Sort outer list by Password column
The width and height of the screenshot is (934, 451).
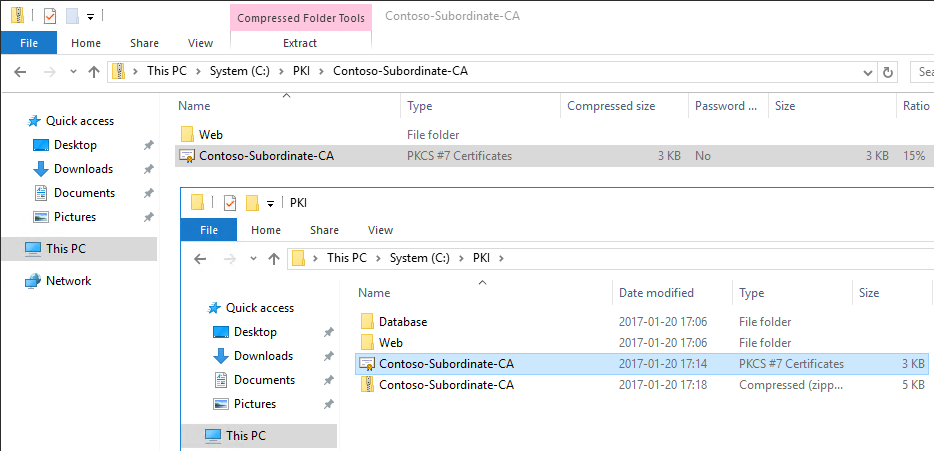[727, 106]
